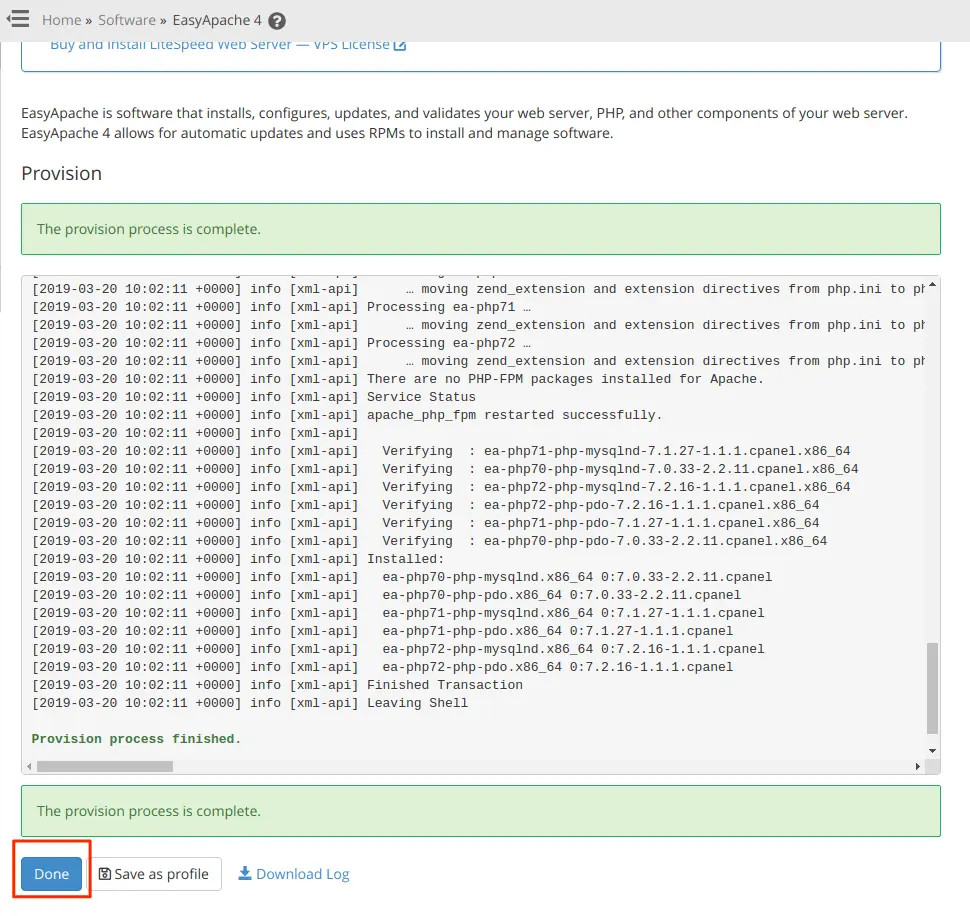Click the down arrow on the log scrollbar
970x916 pixels.
click(x=931, y=750)
